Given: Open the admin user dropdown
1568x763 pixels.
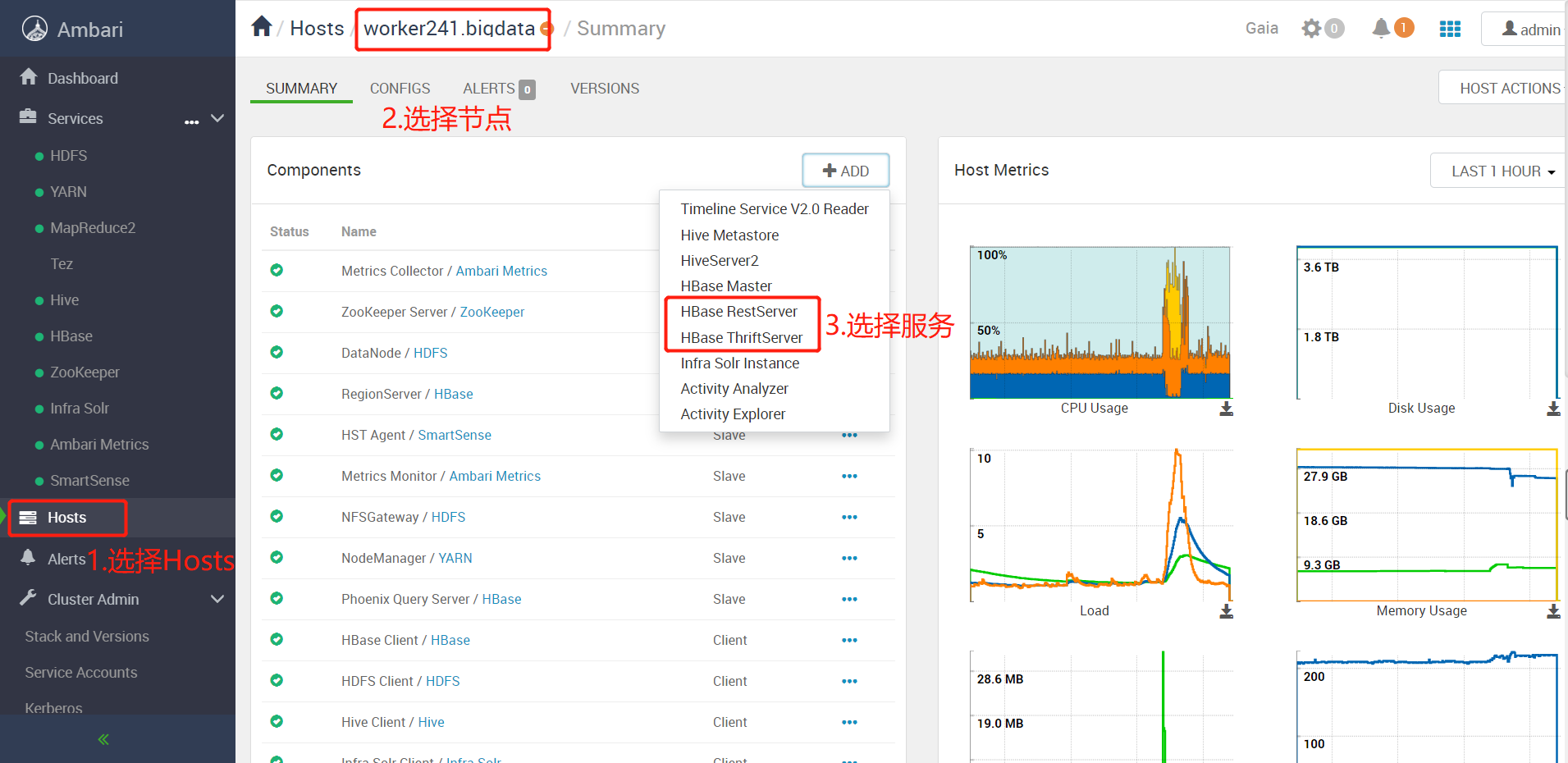Looking at the screenshot, I should (x=1526, y=29).
